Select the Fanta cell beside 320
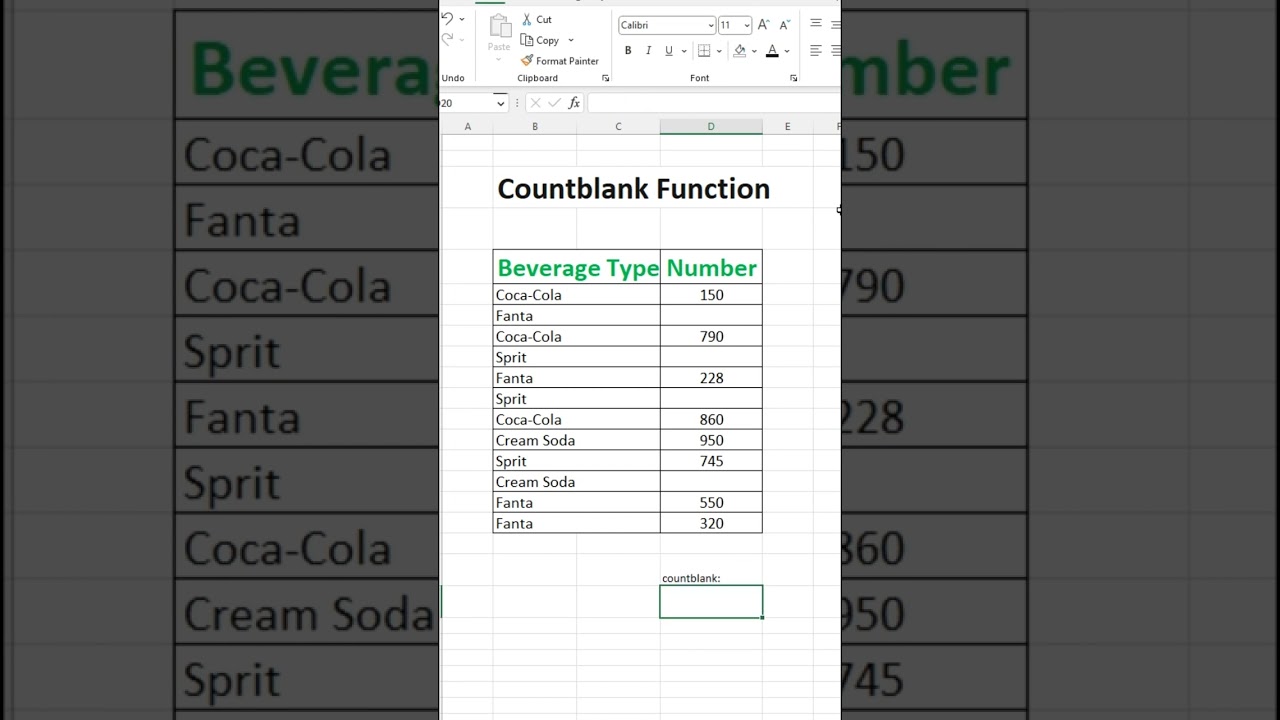This screenshot has width=1280, height=720. pyautogui.click(x=577, y=523)
